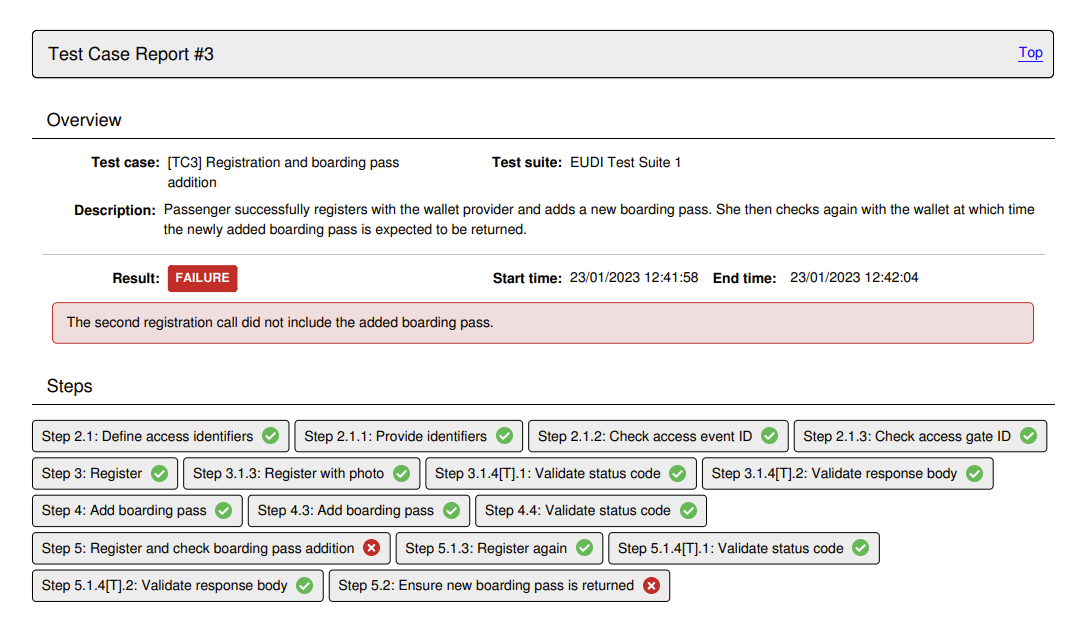Select Step 3: Register chip

tap(105, 473)
